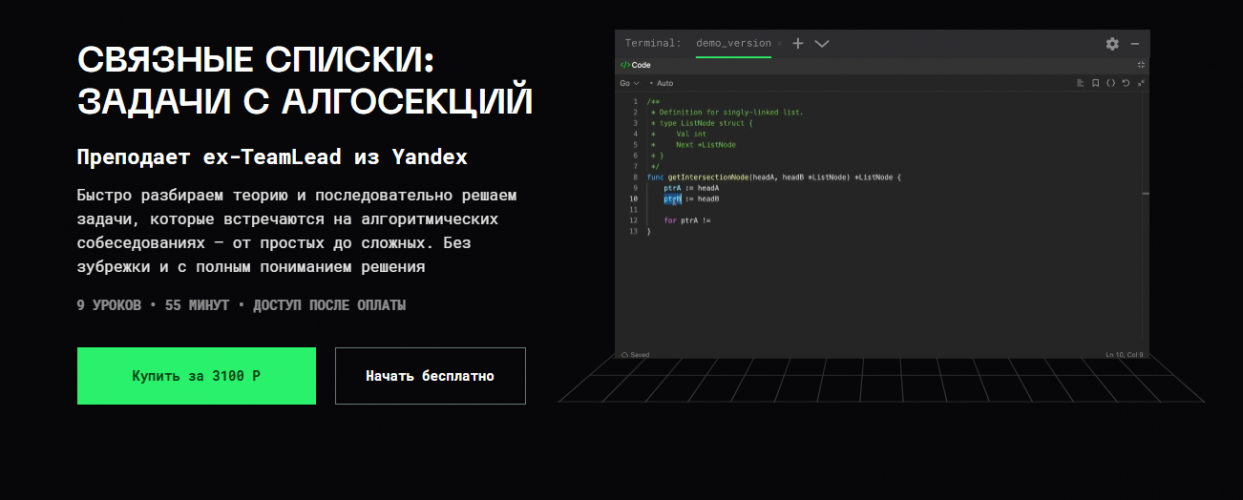Click the 'Ln 10, Col 9' status text
The width and height of the screenshot is (1243, 500).
point(1125,354)
